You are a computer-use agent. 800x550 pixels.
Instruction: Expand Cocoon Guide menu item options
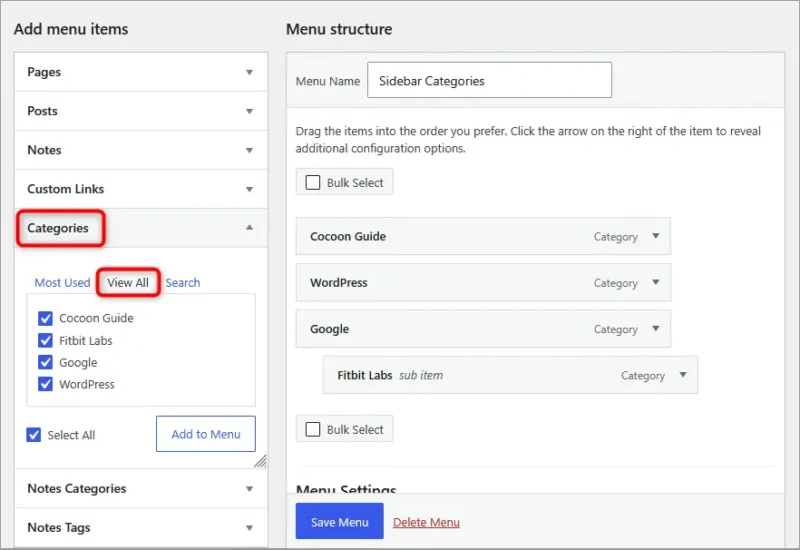pos(656,236)
